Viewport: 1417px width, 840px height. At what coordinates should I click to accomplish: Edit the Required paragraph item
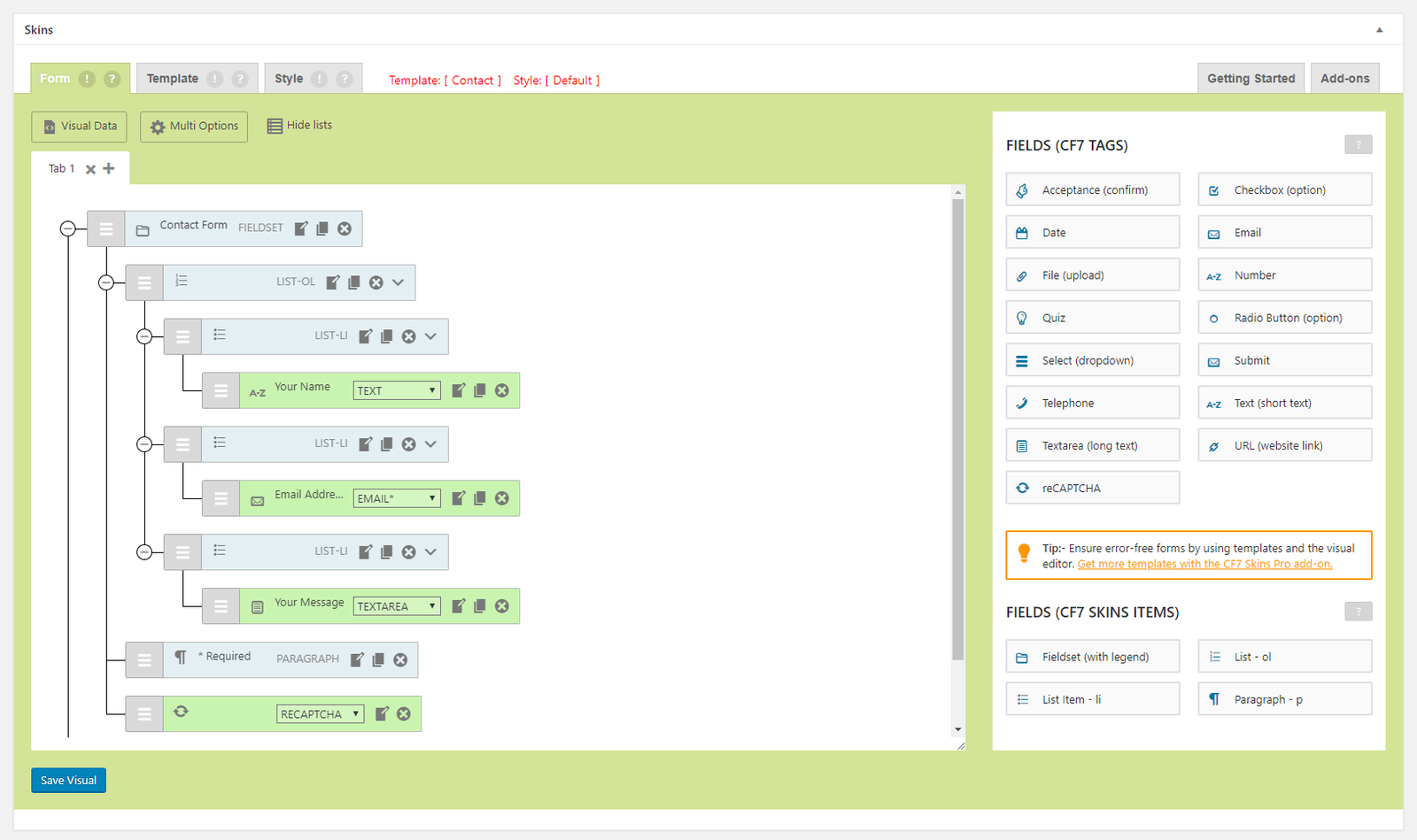pyautogui.click(x=357, y=659)
